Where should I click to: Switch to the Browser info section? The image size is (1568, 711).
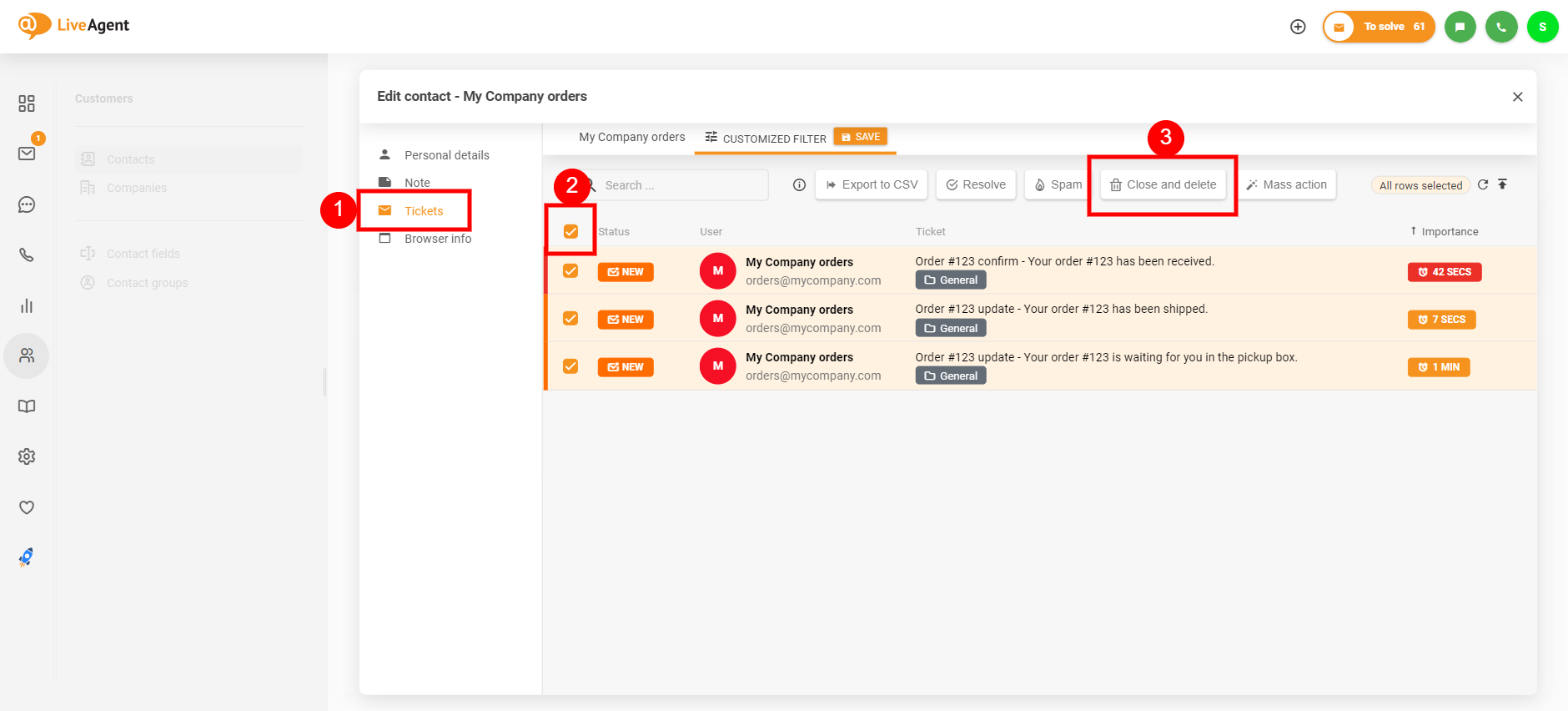click(x=437, y=239)
